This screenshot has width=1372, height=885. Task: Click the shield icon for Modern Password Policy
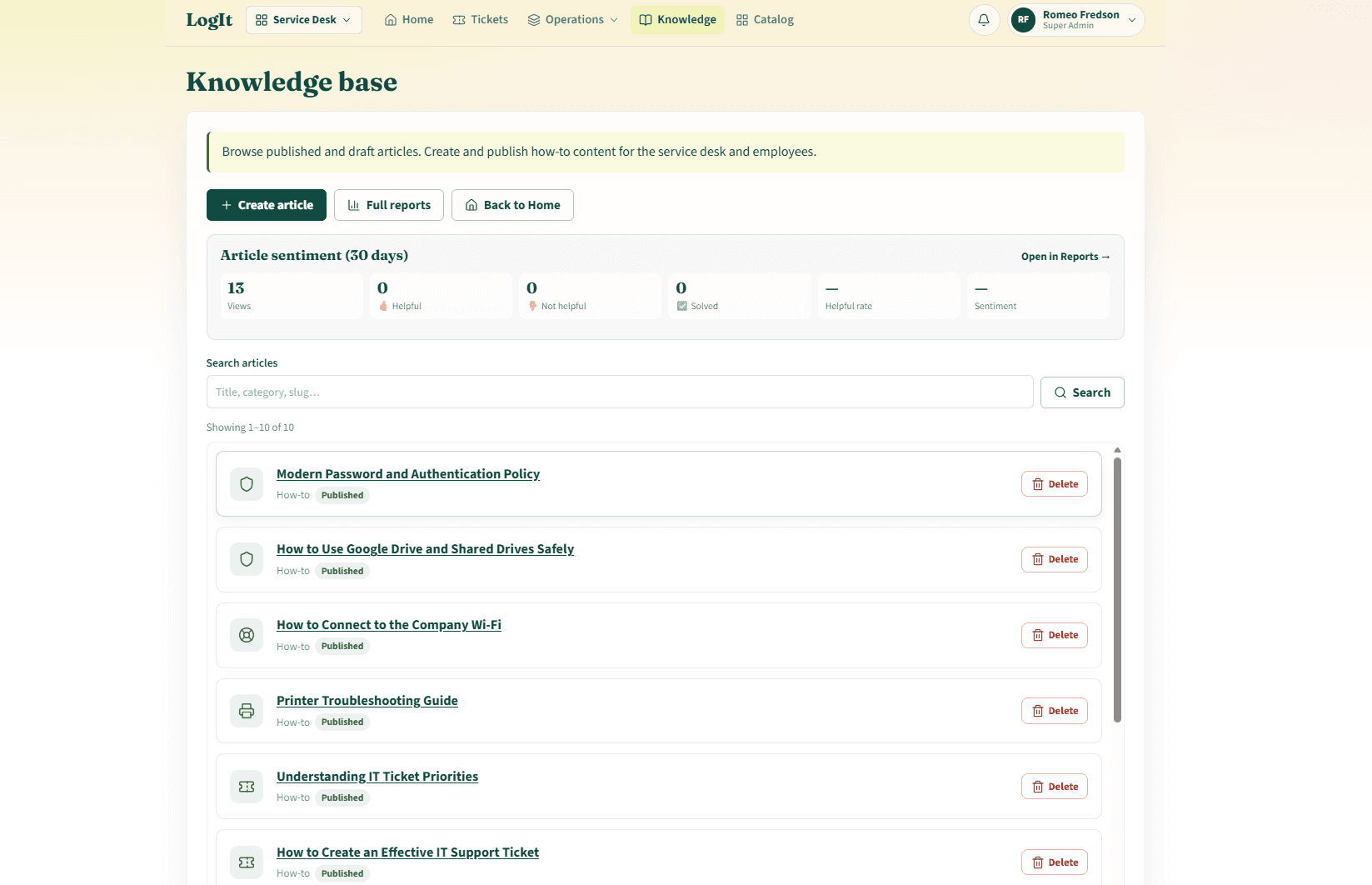(x=247, y=484)
